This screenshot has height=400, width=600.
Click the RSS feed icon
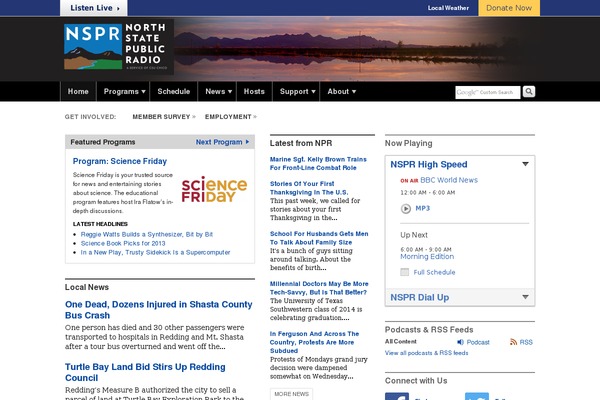point(512,342)
